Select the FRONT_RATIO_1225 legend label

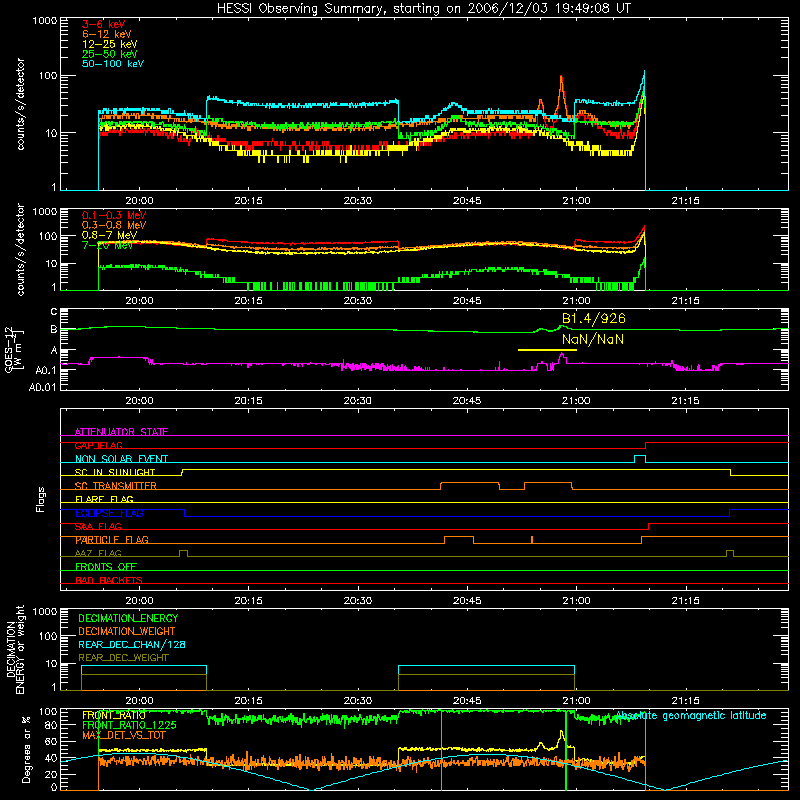click(129, 726)
